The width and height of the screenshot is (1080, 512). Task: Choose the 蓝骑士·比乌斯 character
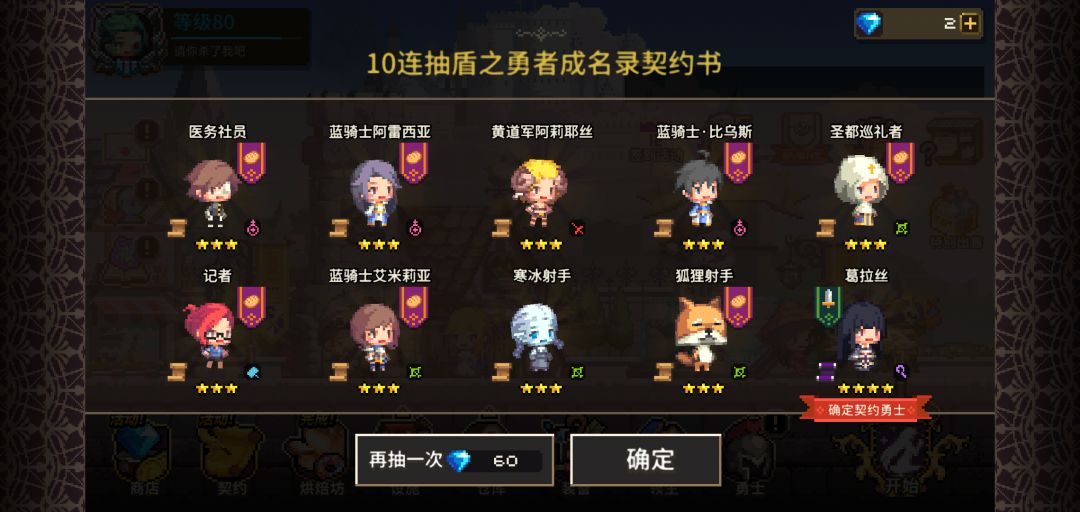[698, 192]
